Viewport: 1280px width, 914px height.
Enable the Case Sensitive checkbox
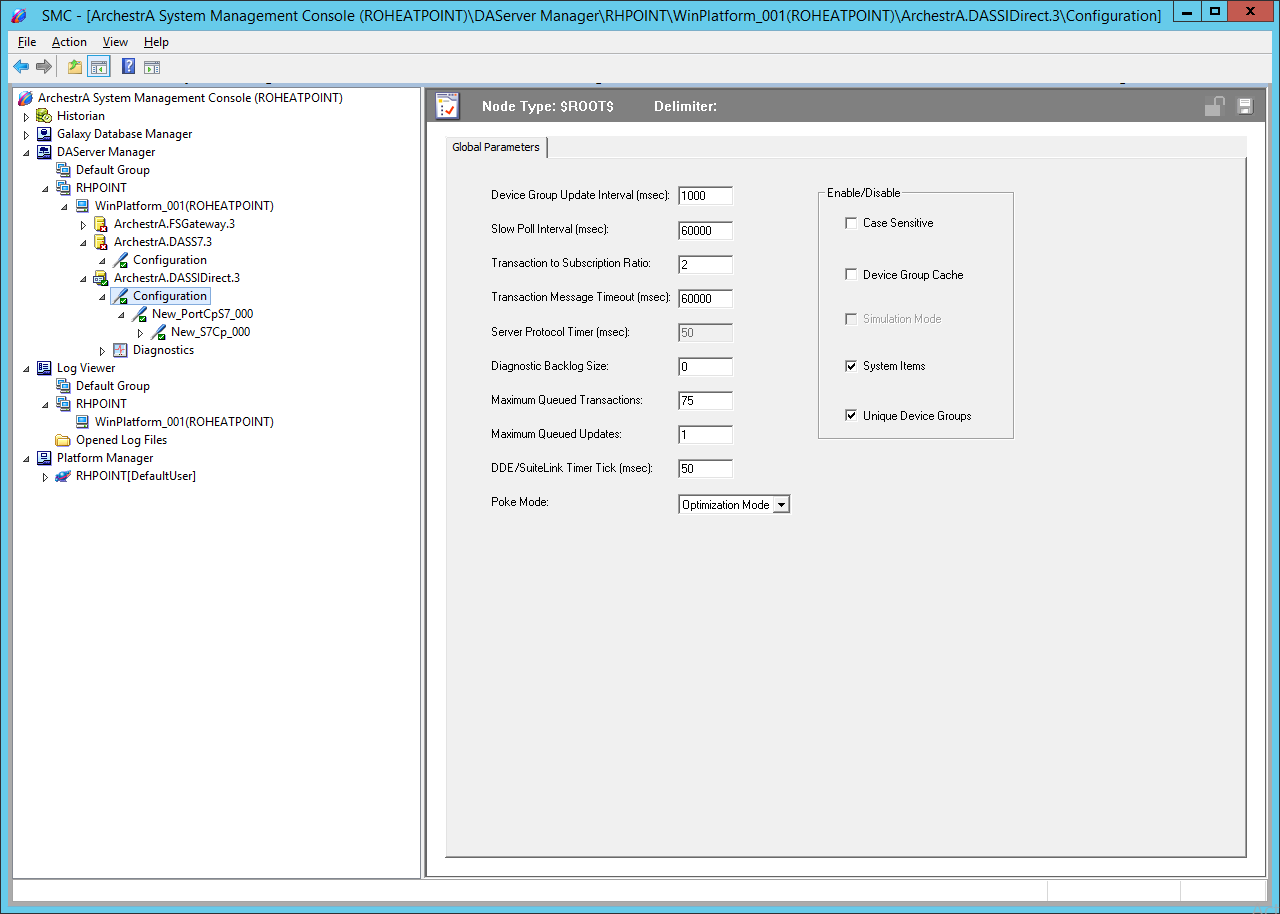pyautogui.click(x=851, y=223)
